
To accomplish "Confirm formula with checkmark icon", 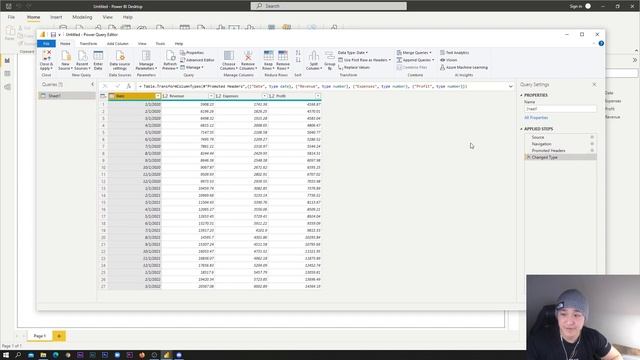I will coord(117,87).
